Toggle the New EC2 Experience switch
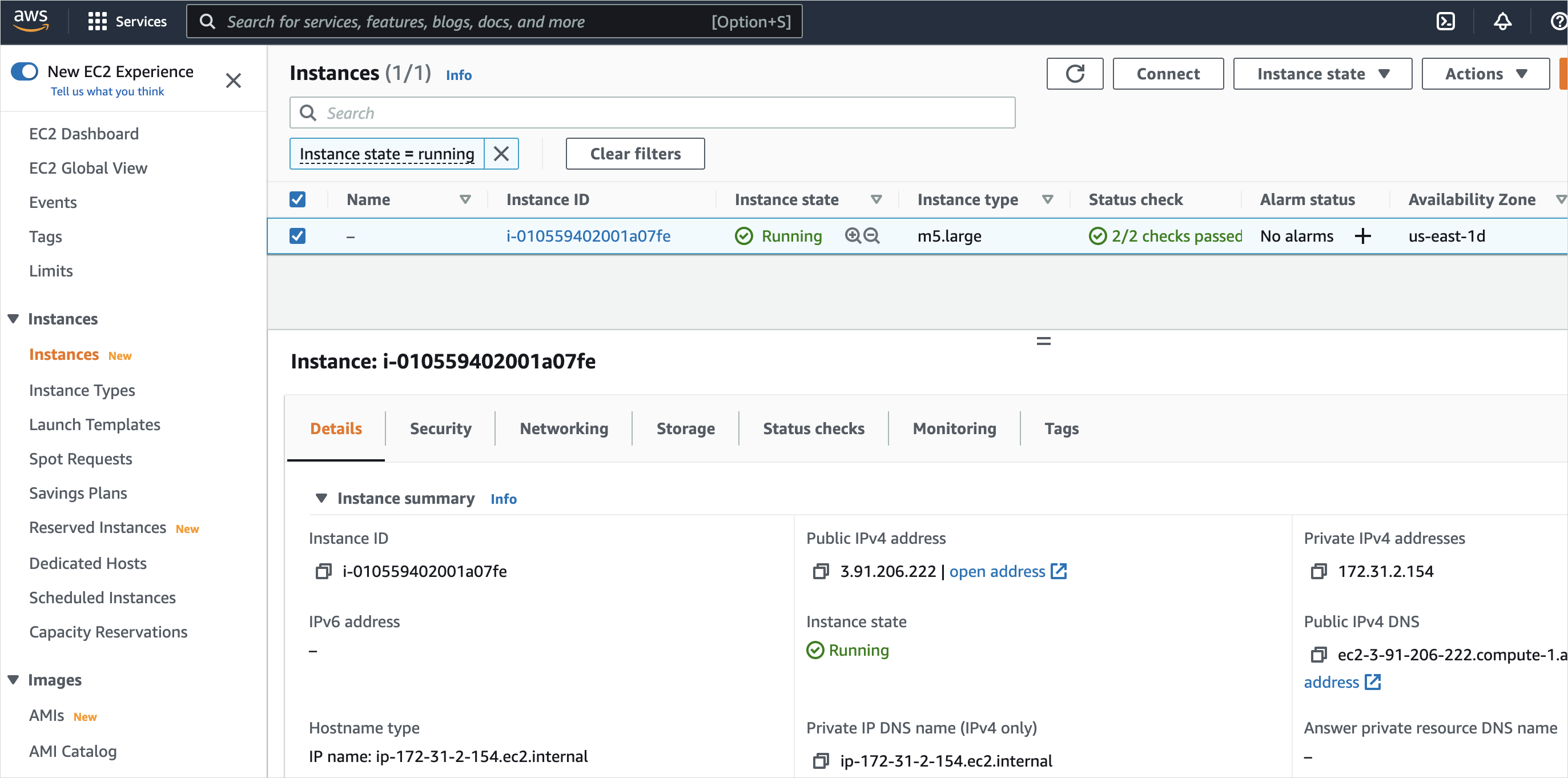 [25, 71]
